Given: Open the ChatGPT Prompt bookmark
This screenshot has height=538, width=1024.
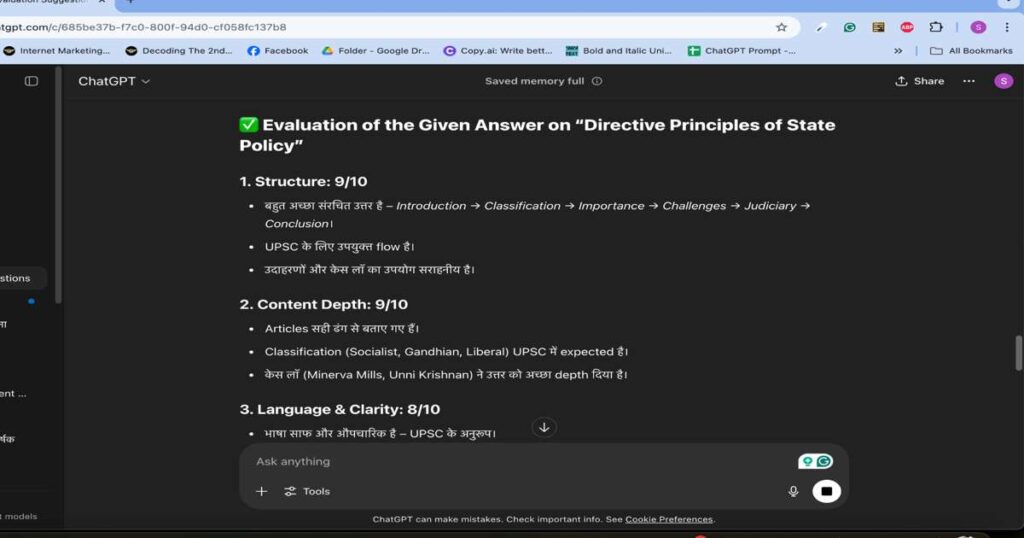Looking at the screenshot, I should tap(742, 50).
